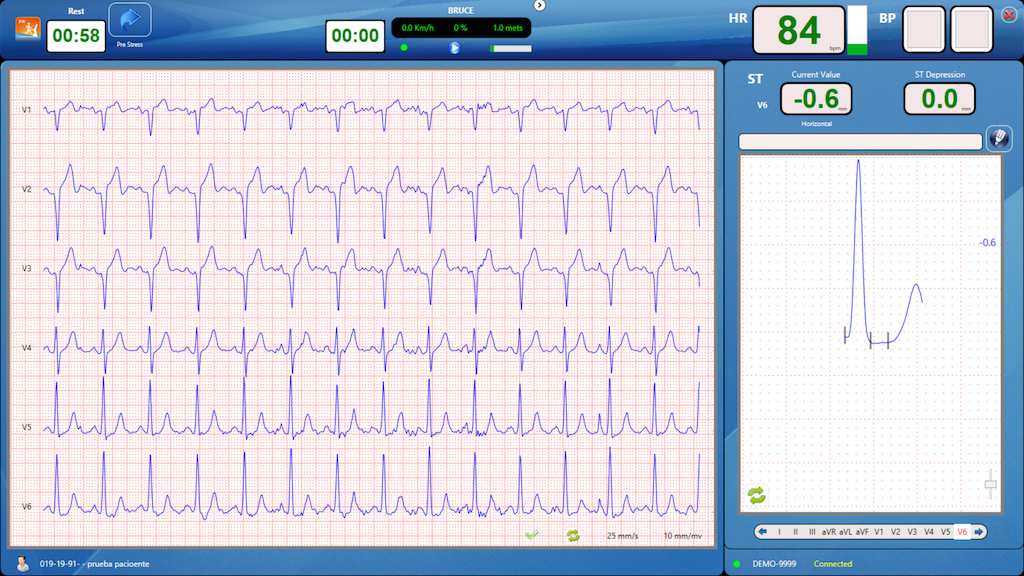Click the green checkmark icon on ECG chart
This screenshot has height=576, width=1024.
point(532,536)
